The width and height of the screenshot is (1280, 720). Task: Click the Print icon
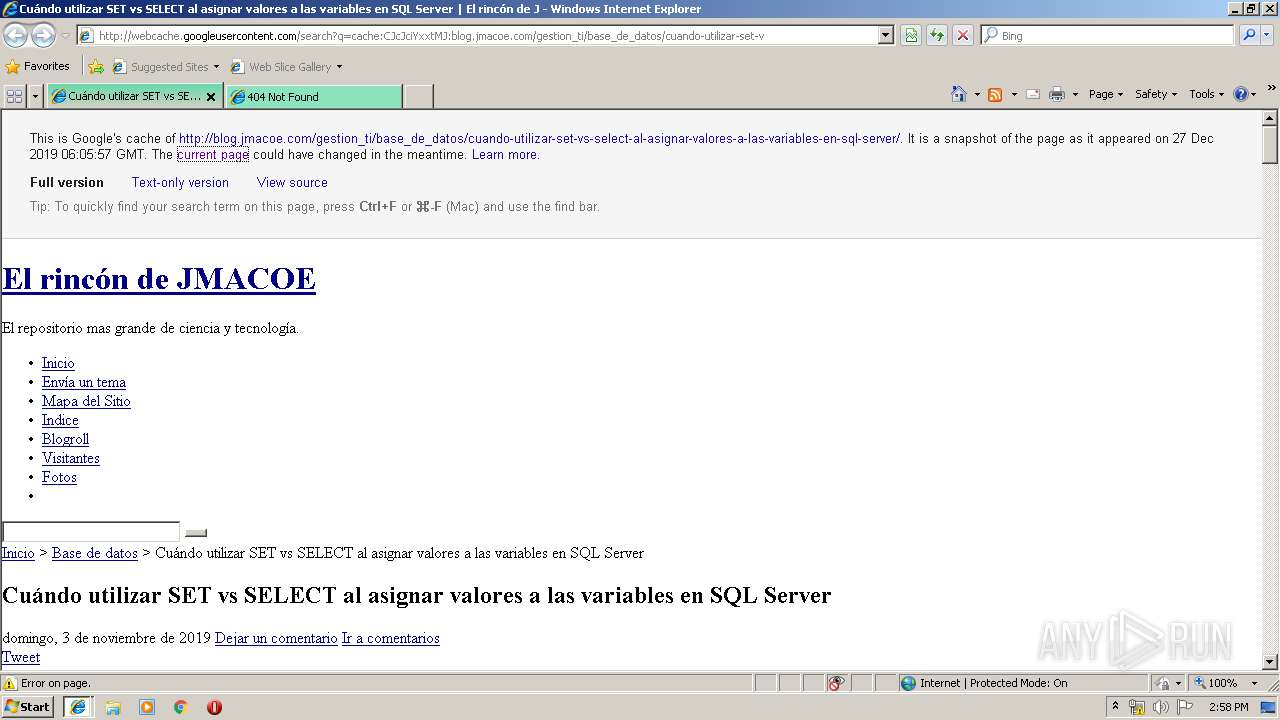click(x=1057, y=94)
